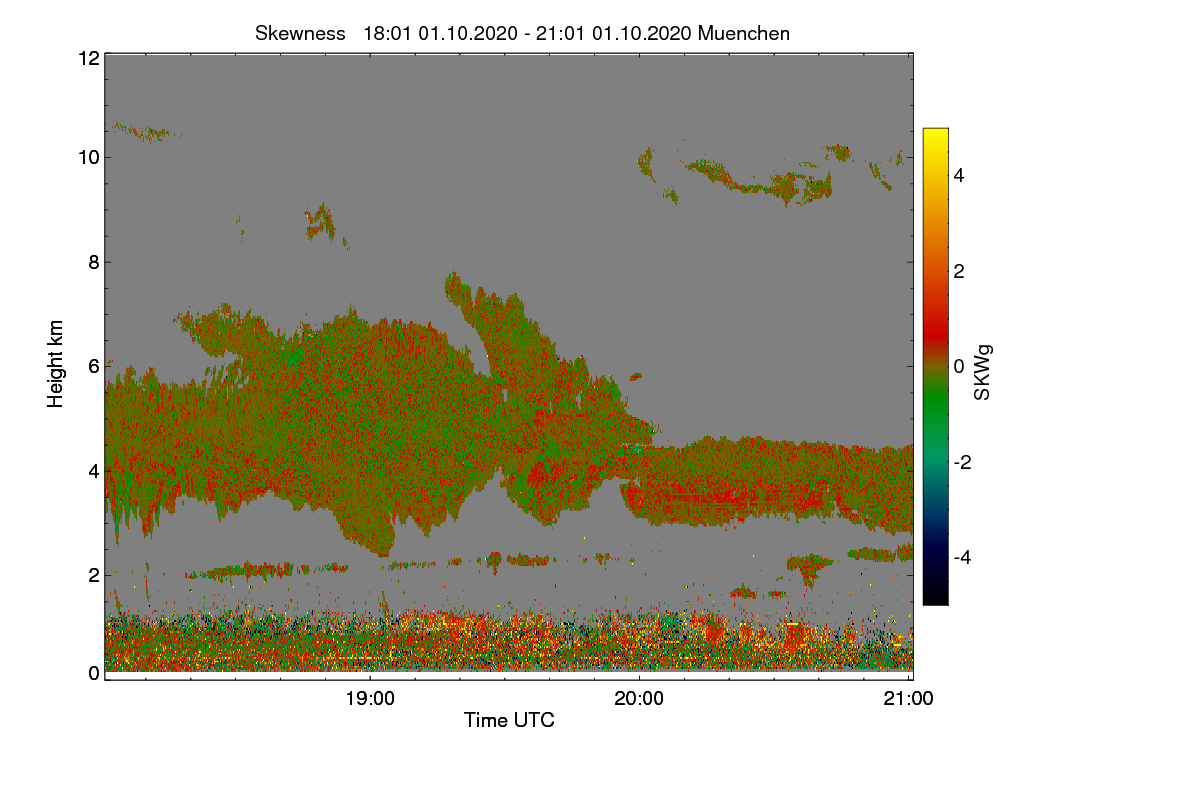Click the '21:00' time tick label

click(x=909, y=699)
